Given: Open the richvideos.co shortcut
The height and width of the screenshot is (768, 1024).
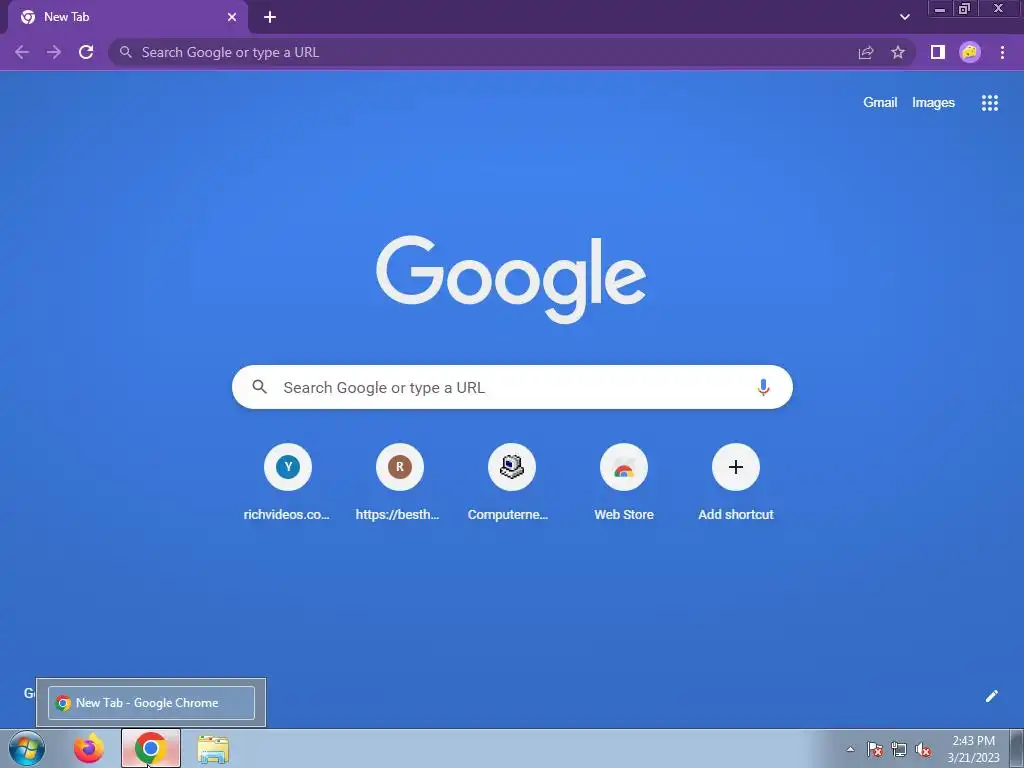Looking at the screenshot, I should click(287, 482).
